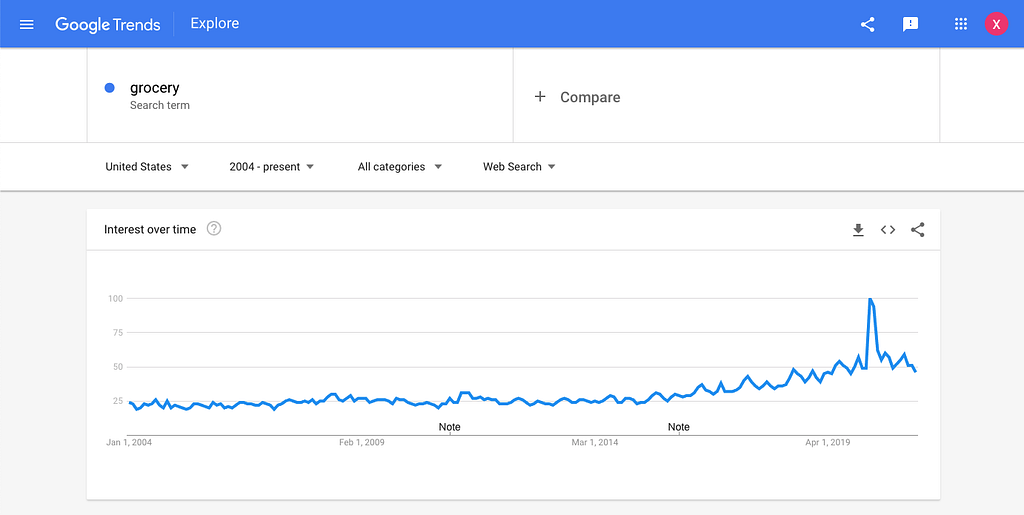This screenshot has width=1024, height=515.
Task: Share the Interest over time chart
Action: (x=918, y=230)
